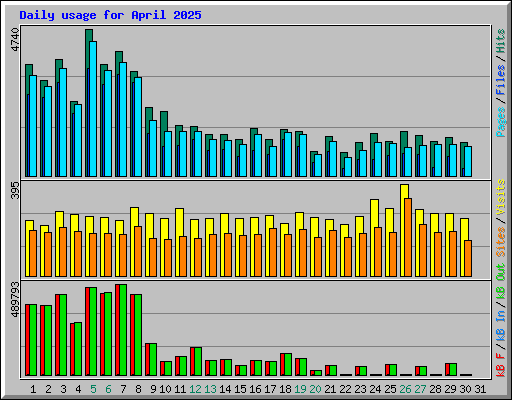Click the 'Sites' legend label
Viewport: 512px width, 400px height.
click(501, 242)
